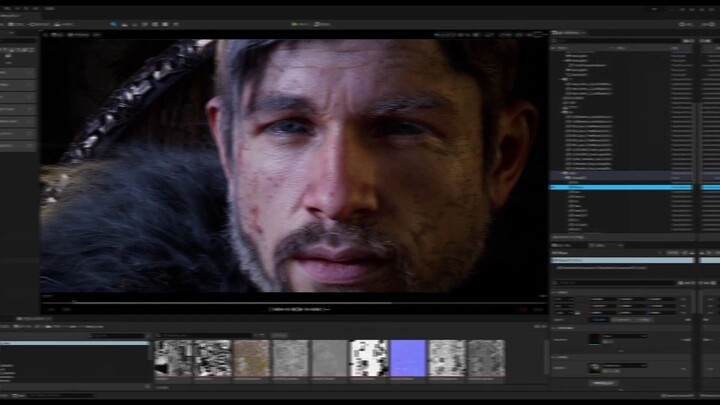Click the blue-highlighted tool icon in top toolbar
The image size is (720, 405).
113,23
